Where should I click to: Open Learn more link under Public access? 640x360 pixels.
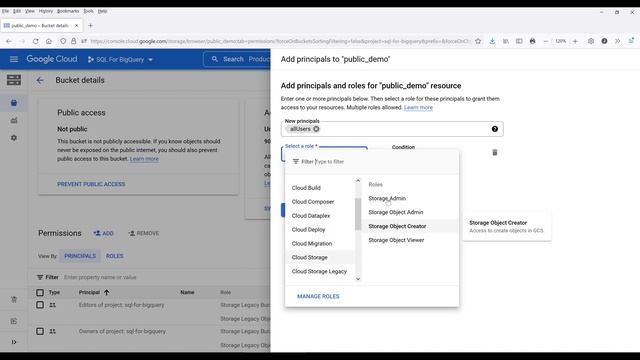point(144,159)
